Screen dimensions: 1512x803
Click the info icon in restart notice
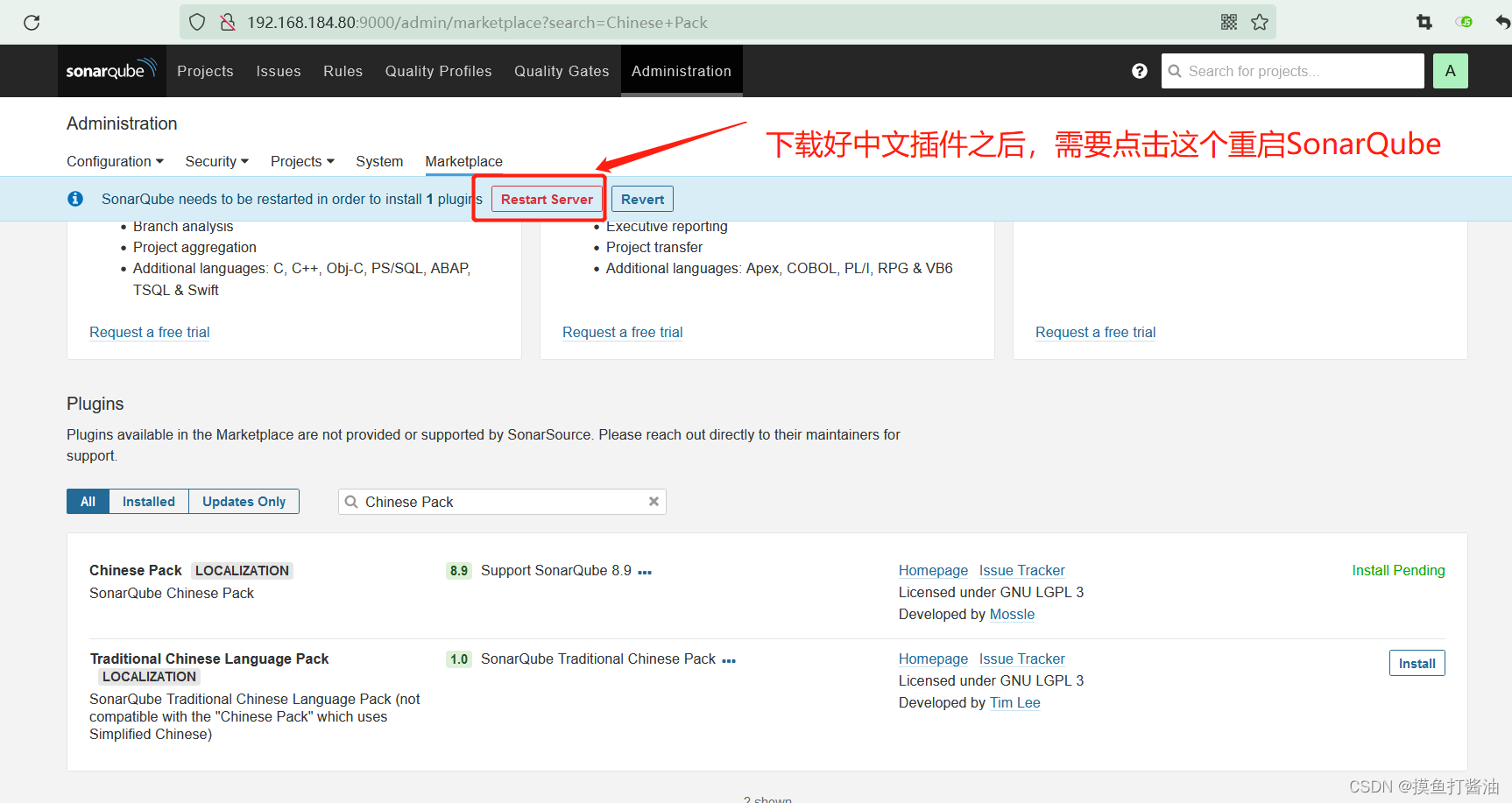coord(75,199)
